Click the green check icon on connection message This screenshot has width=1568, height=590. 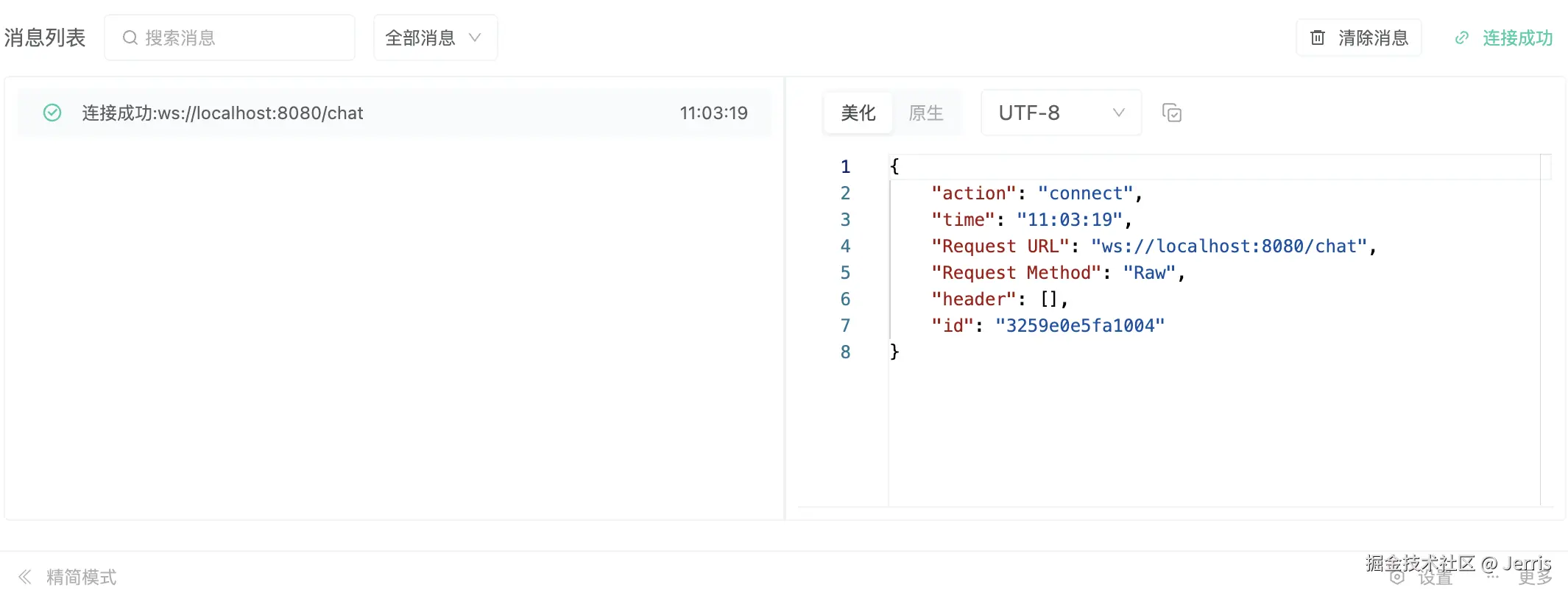(x=52, y=113)
